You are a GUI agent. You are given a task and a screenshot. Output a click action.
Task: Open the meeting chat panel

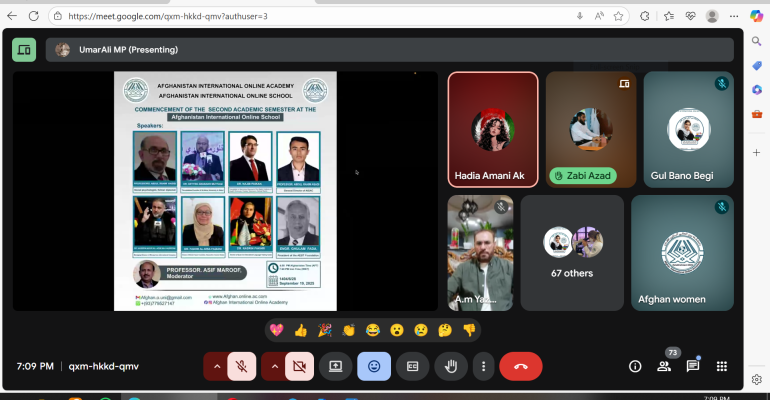(x=692, y=366)
